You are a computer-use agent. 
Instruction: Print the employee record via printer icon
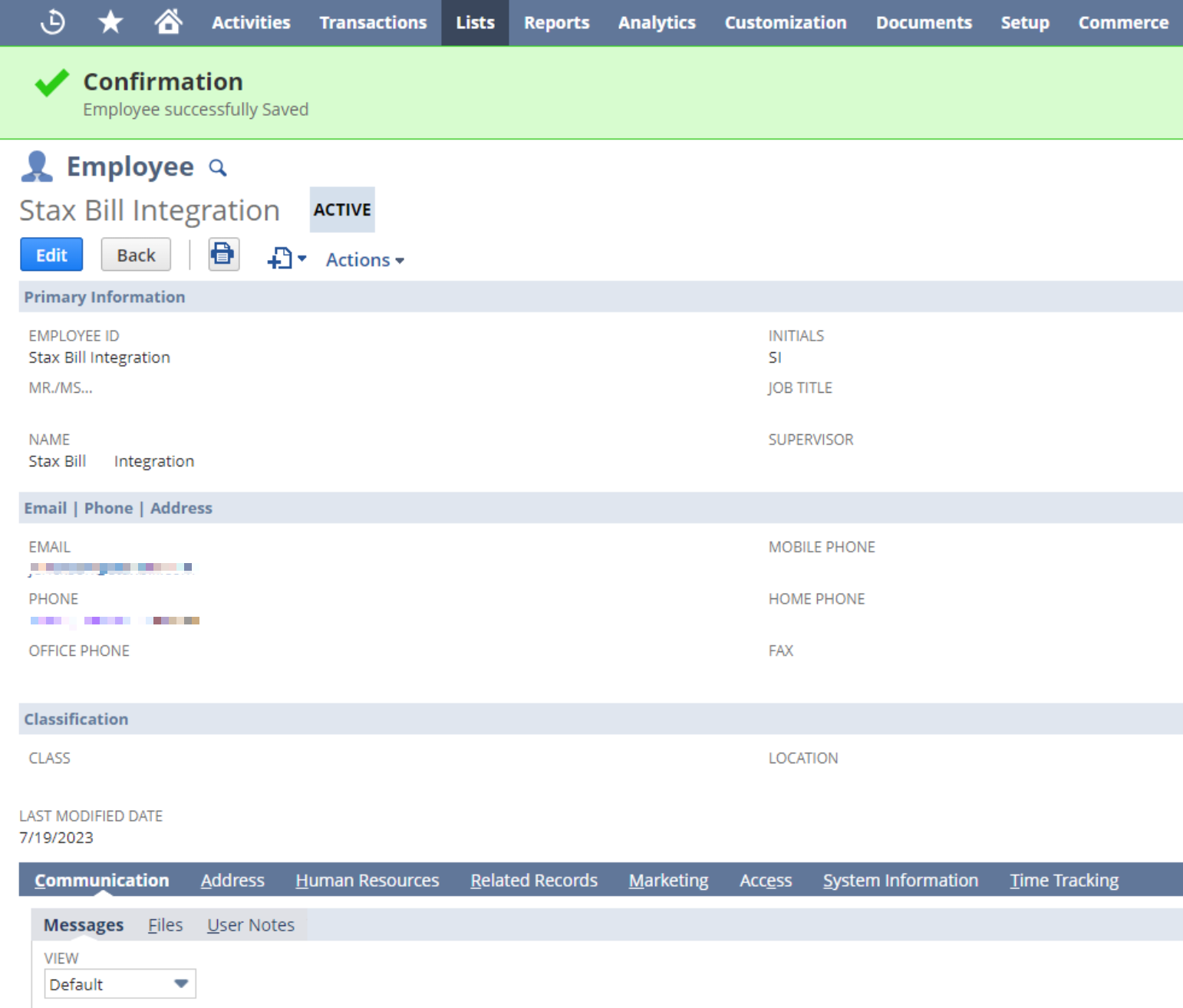click(223, 255)
